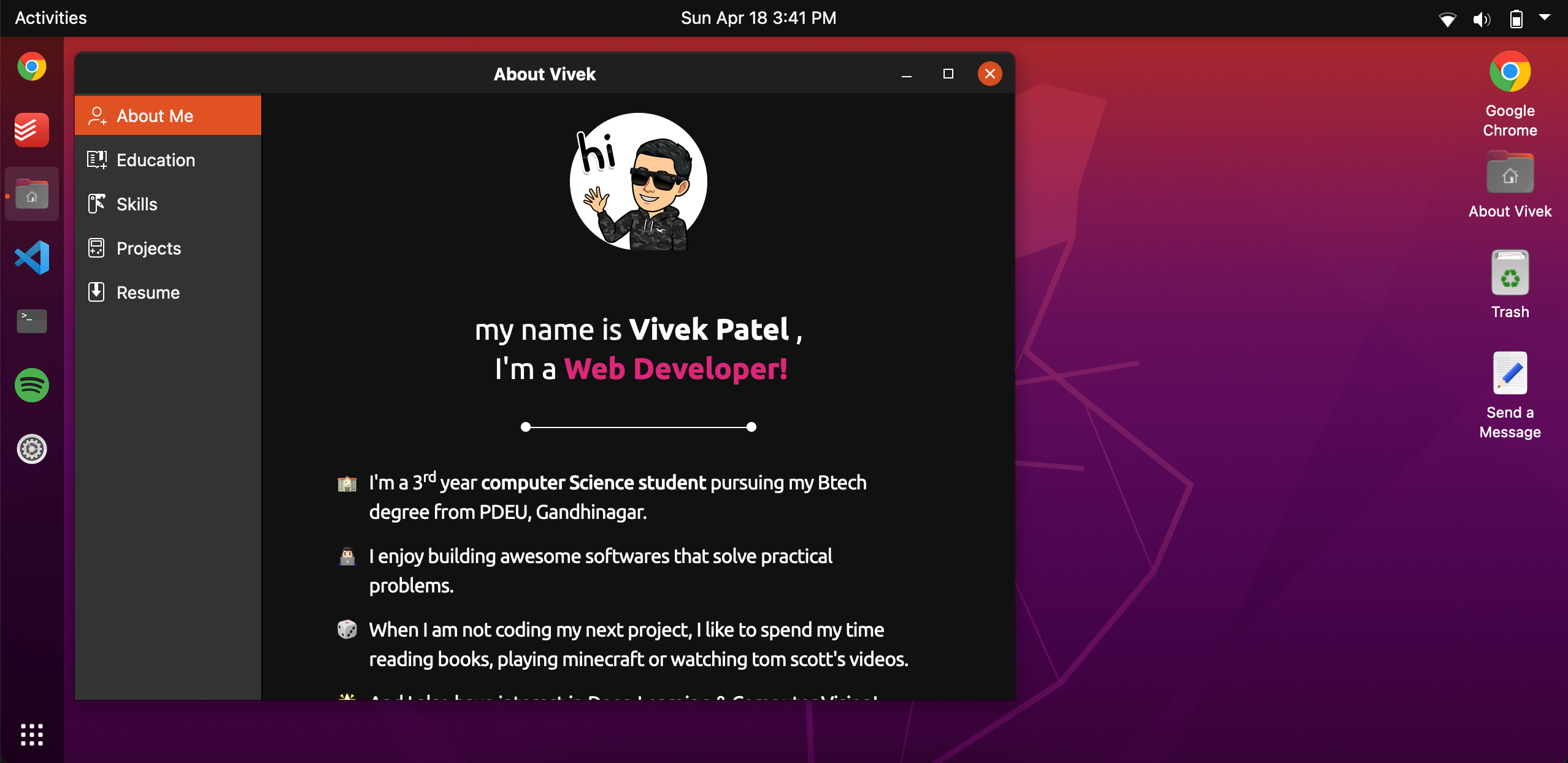This screenshot has width=1568, height=763.
Task: Switch to the Skills tab
Action: point(168,204)
